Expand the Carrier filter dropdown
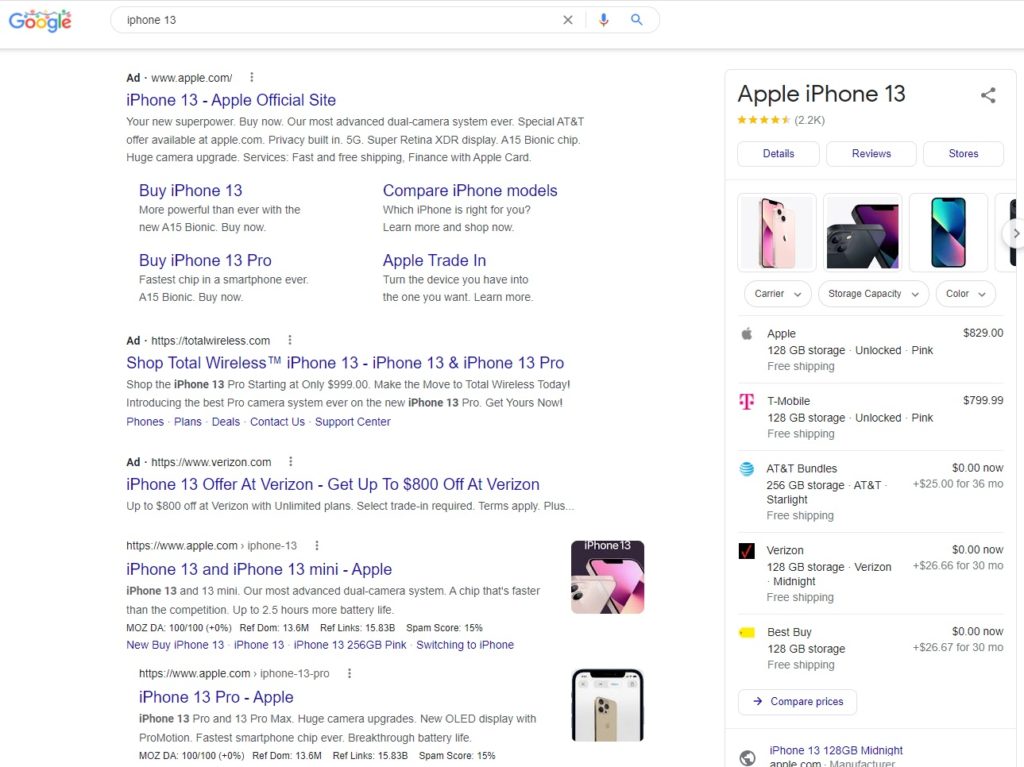The width and height of the screenshot is (1024, 767). pyautogui.click(x=777, y=294)
